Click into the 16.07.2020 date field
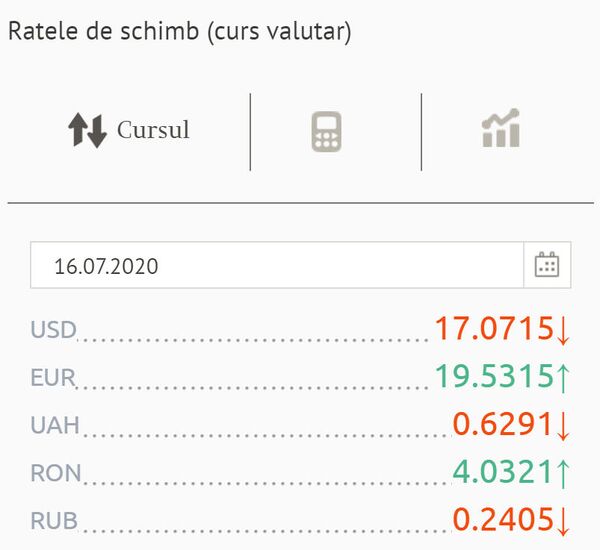This screenshot has width=600, height=550. coord(277,265)
